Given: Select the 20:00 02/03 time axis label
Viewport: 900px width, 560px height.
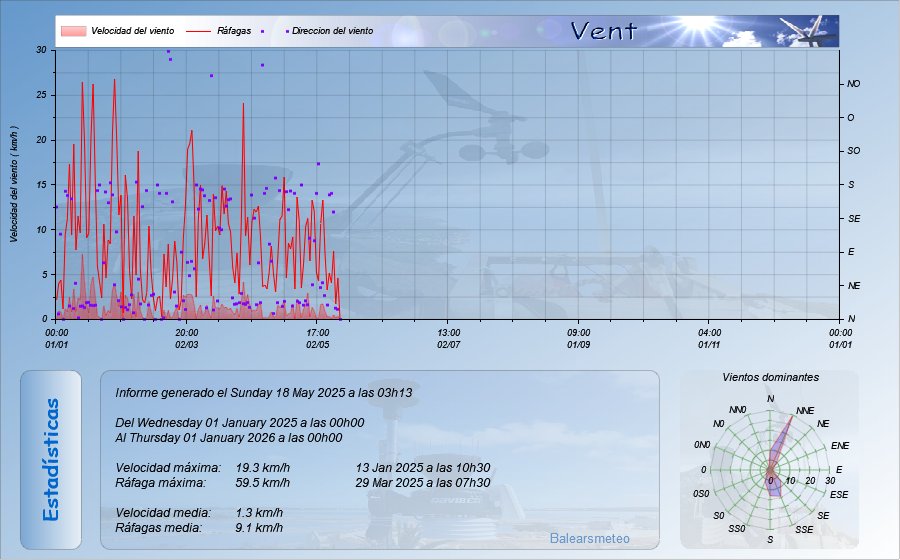Looking at the screenshot, I should click(187, 339).
